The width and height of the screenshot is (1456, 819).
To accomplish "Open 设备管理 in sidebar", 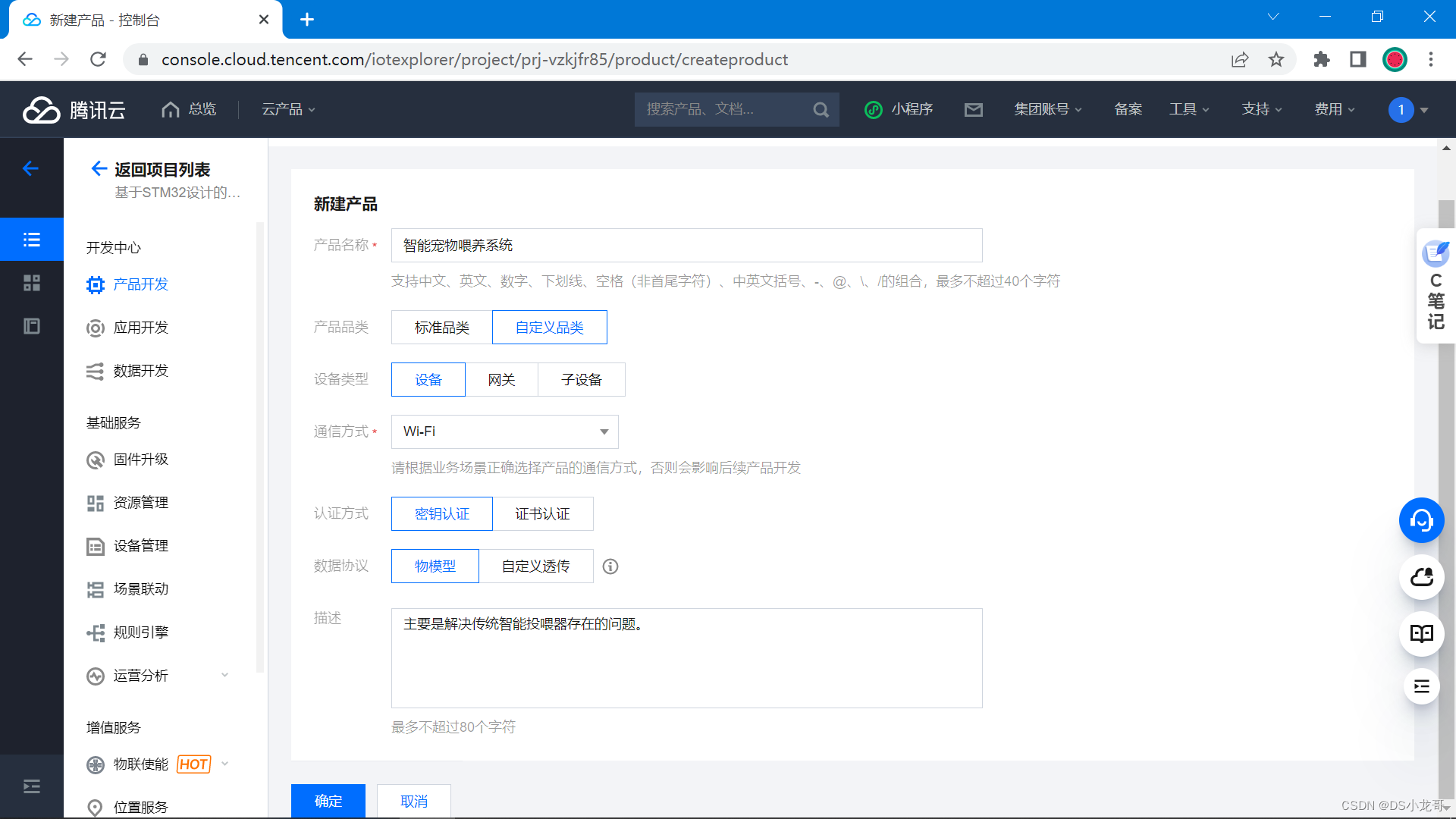I will pos(127,546).
